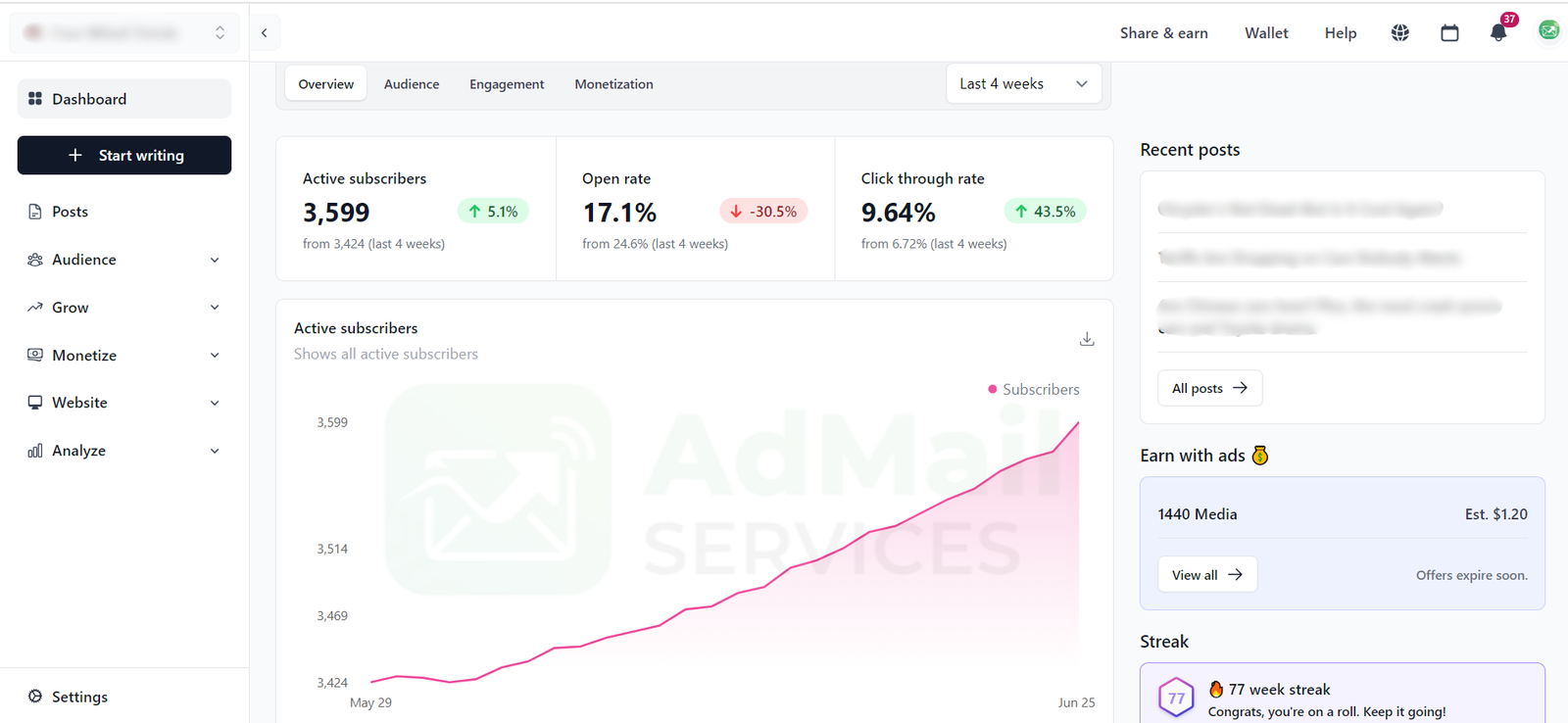Open Settings via the gear icon

coord(35,697)
